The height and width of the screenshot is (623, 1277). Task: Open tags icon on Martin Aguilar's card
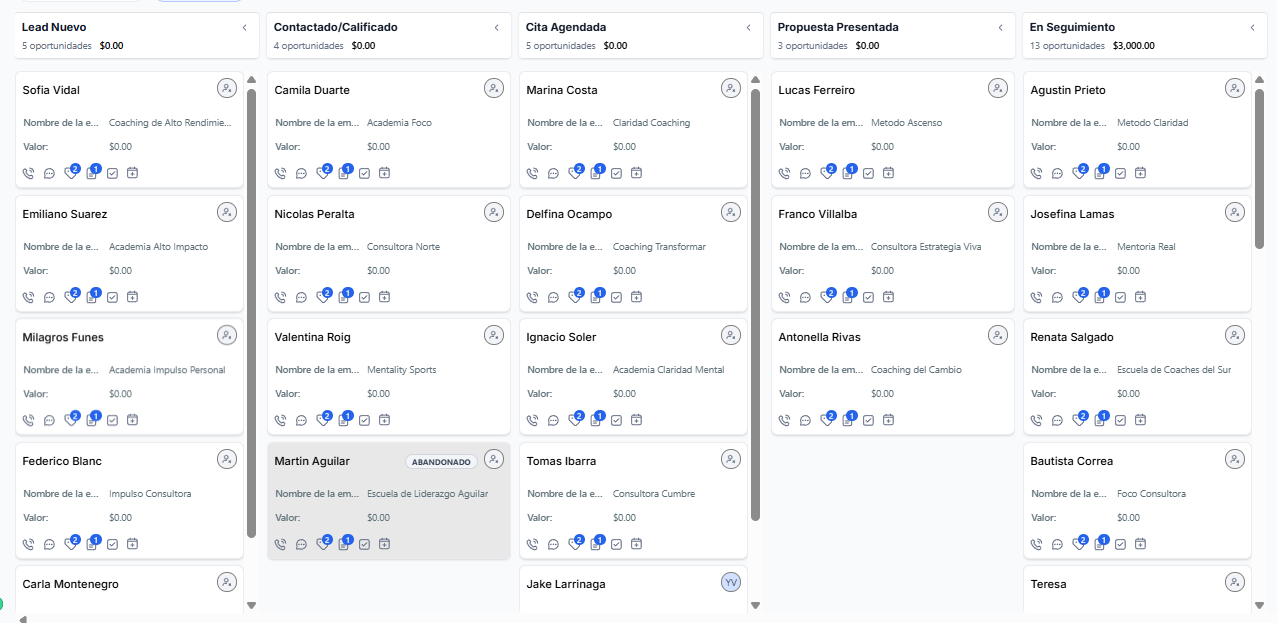coord(322,544)
